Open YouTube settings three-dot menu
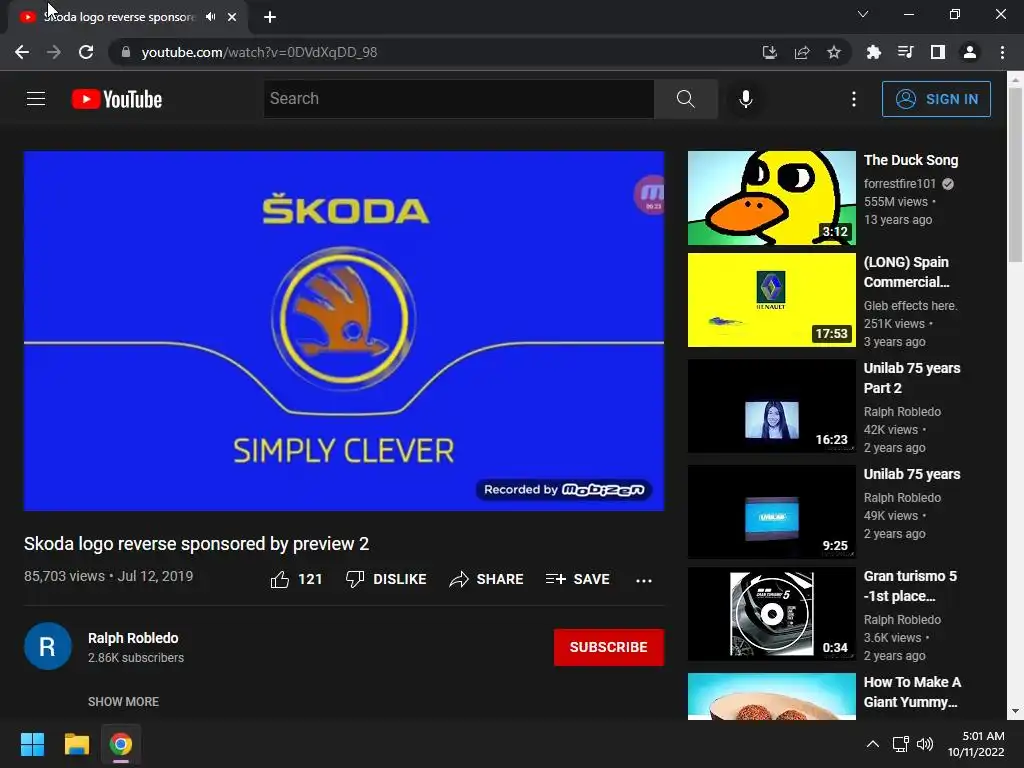The image size is (1024, 768). click(x=854, y=99)
